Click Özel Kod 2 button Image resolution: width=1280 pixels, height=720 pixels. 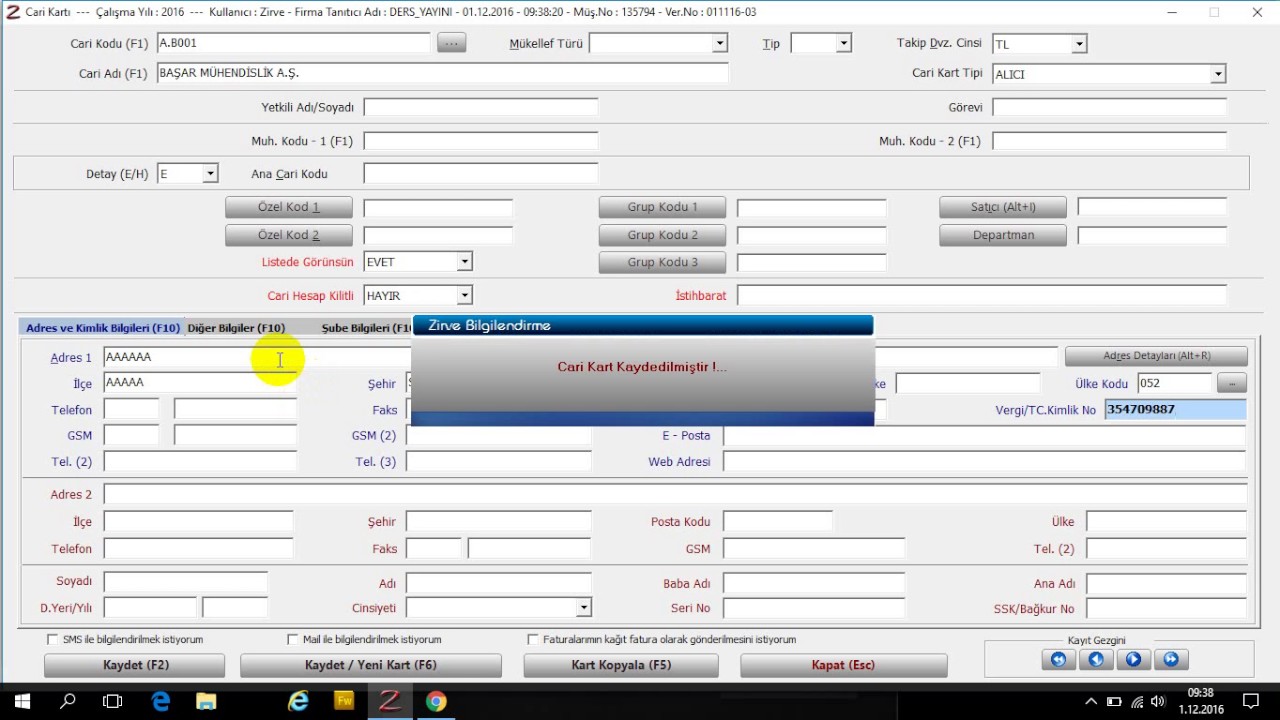(289, 235)
